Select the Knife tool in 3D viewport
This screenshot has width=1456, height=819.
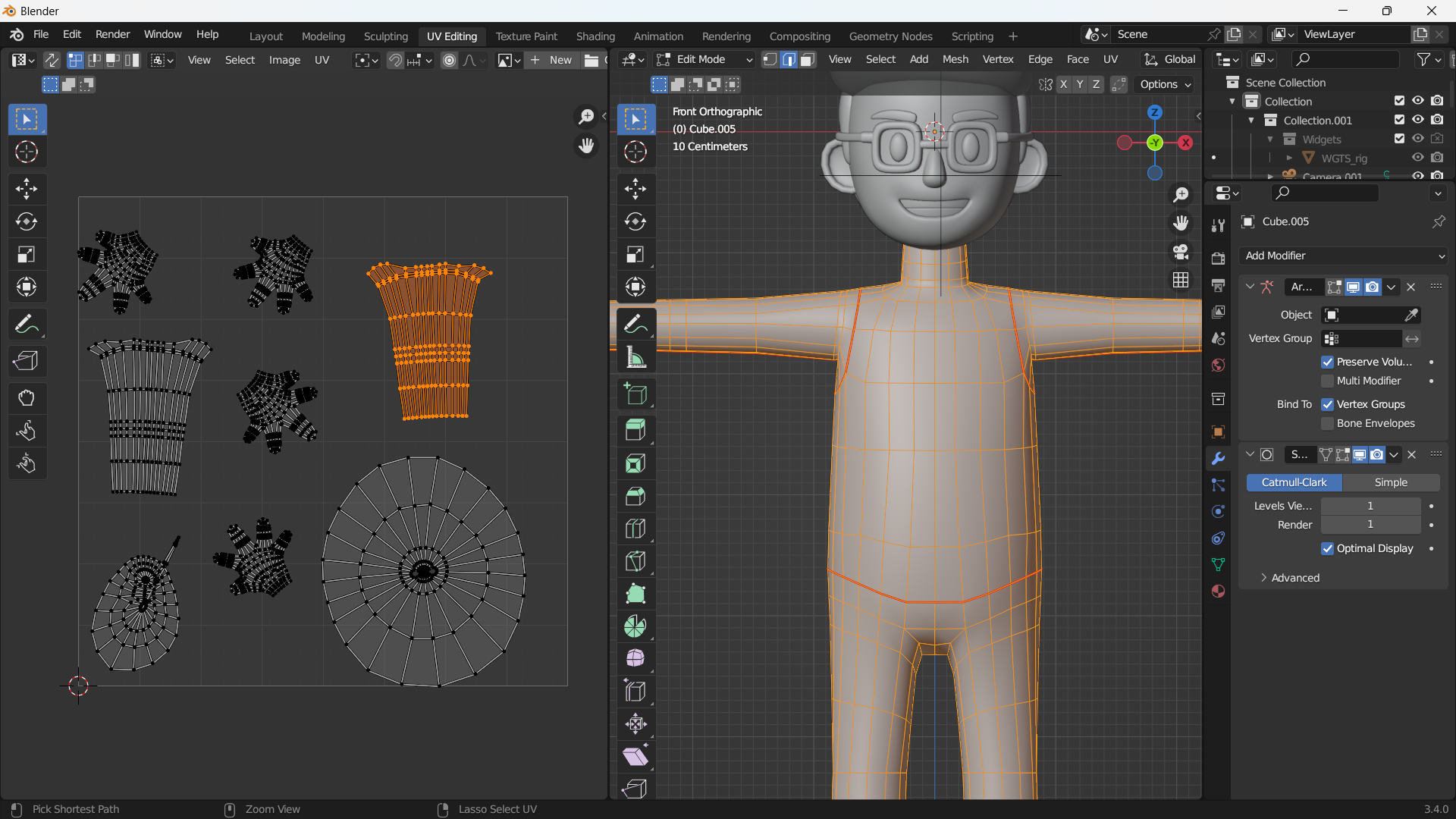pyautogui.click(x=635, y=561)
